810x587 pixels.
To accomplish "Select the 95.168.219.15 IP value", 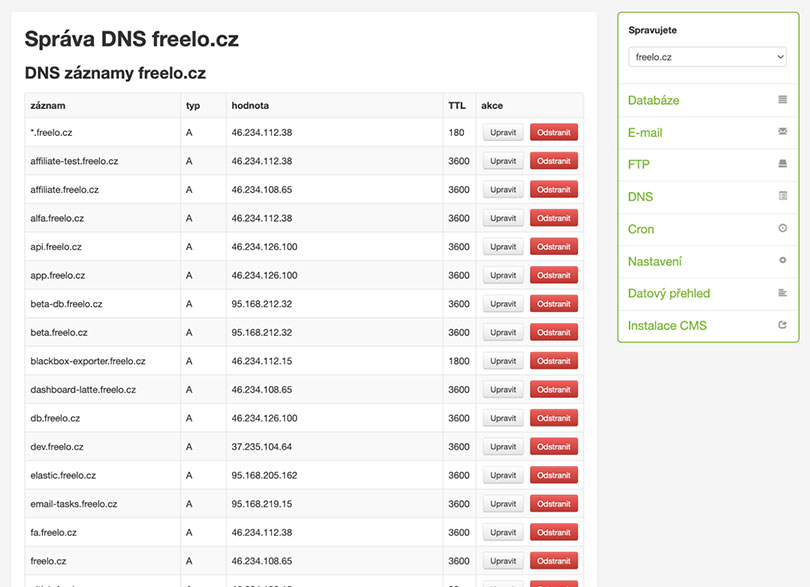I will coord(261,504).
